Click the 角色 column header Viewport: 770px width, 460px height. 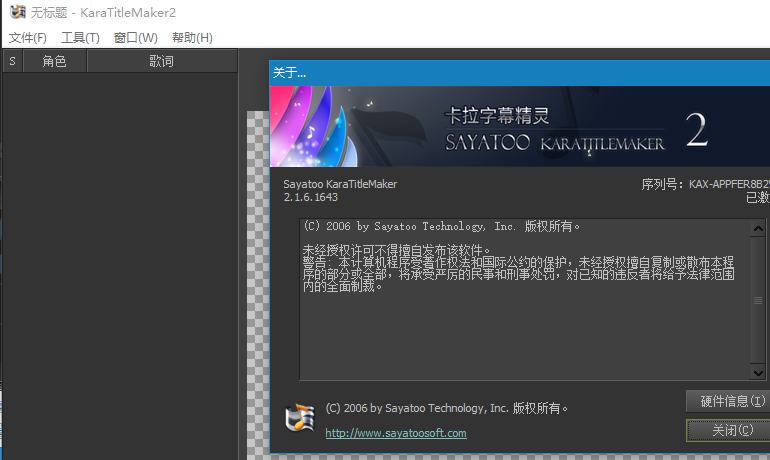55,61
